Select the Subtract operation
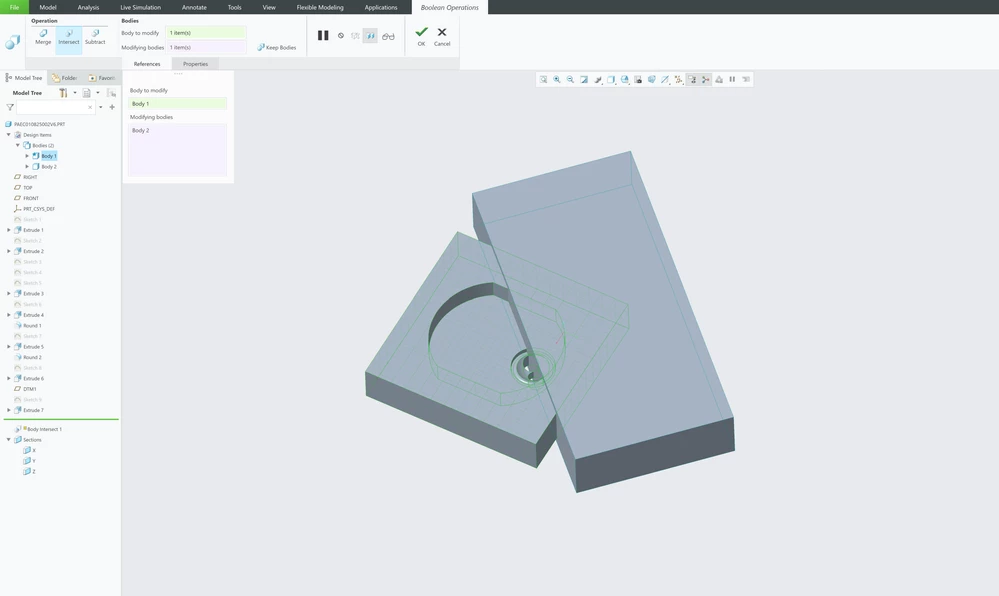The width and height of the screenshot is (999, 596). (95, 37)
